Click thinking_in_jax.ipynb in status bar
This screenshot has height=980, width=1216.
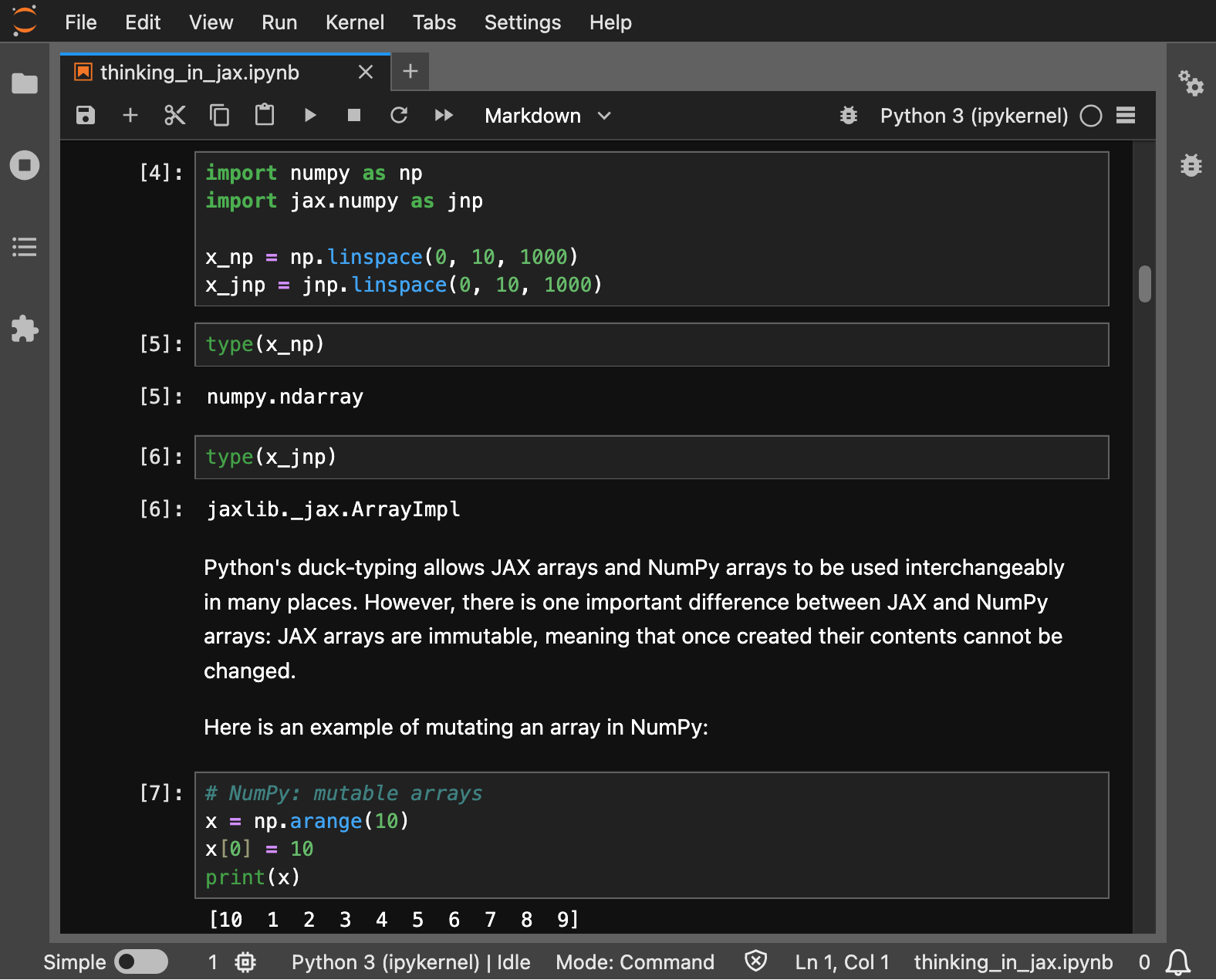click(1013, 962)
